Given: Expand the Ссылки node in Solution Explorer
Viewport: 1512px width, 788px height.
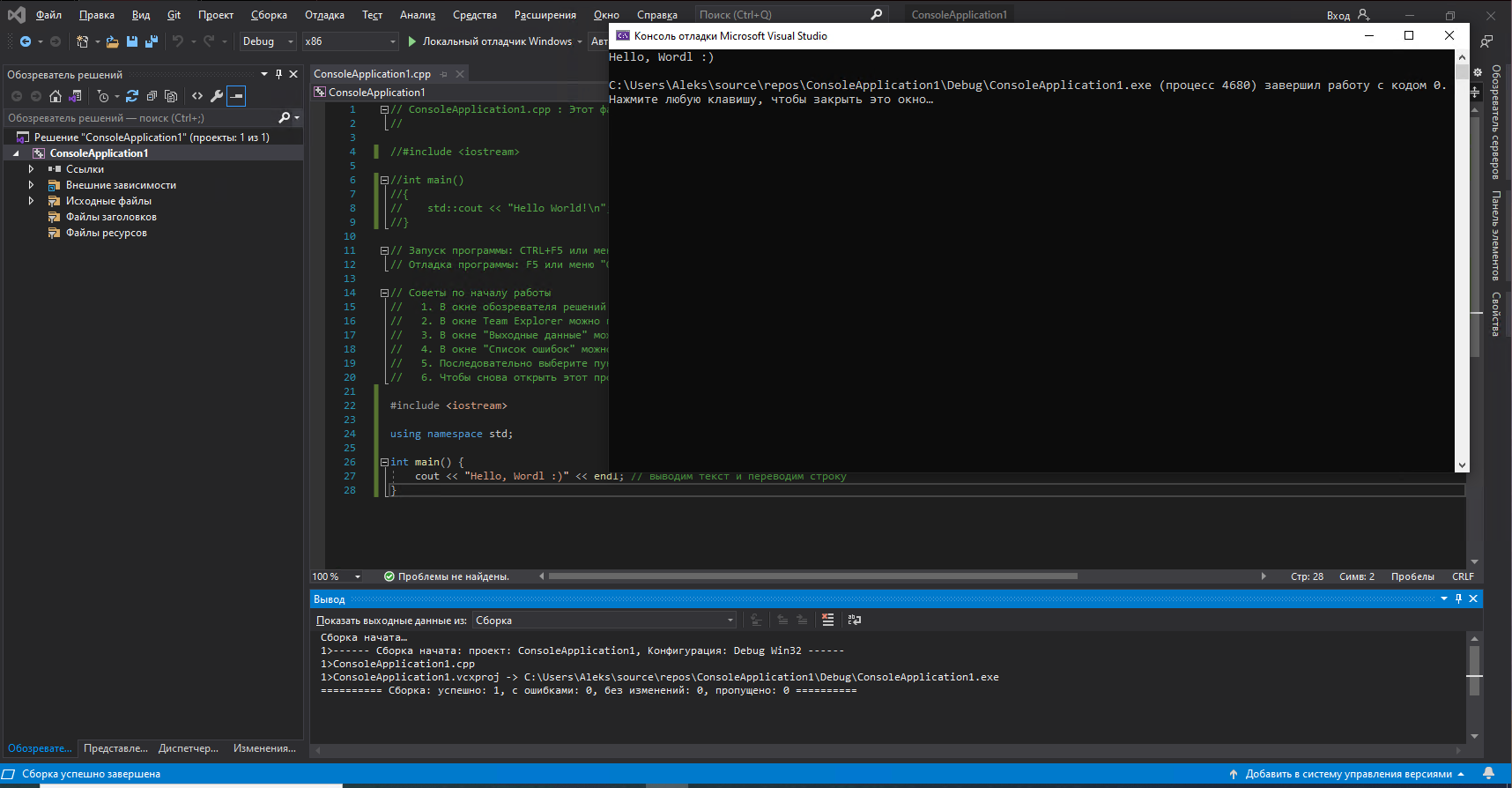Looking at the screenshot, I should [31, 169].
